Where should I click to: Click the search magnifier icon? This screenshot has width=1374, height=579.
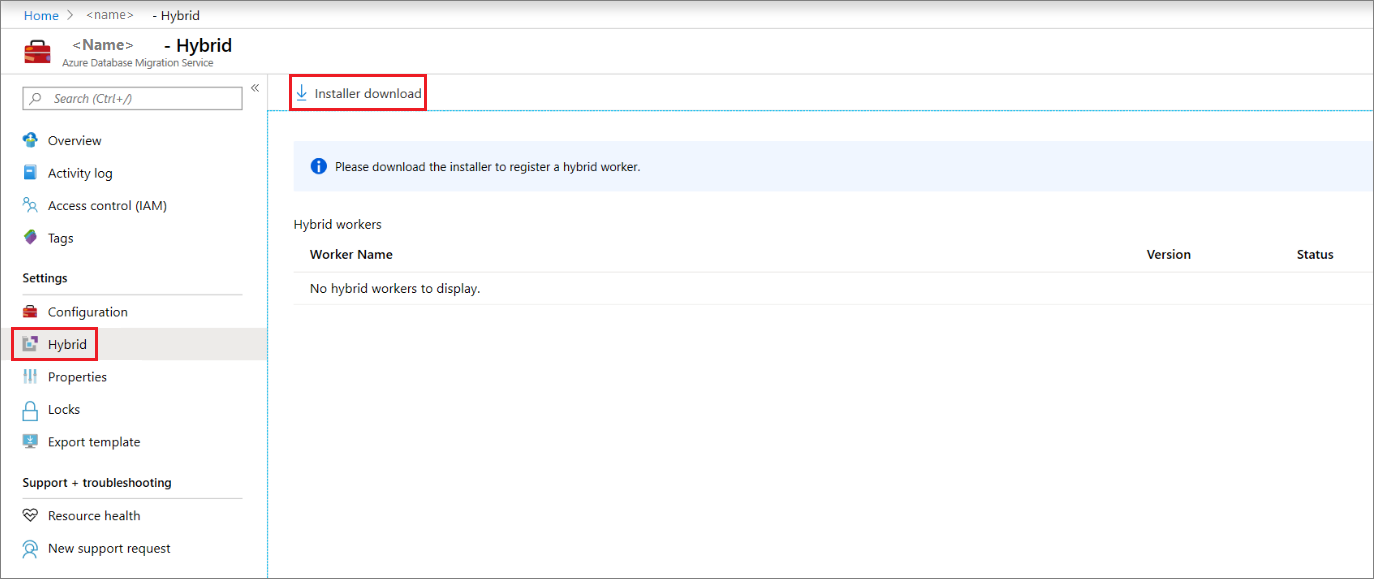coord(37,98)
